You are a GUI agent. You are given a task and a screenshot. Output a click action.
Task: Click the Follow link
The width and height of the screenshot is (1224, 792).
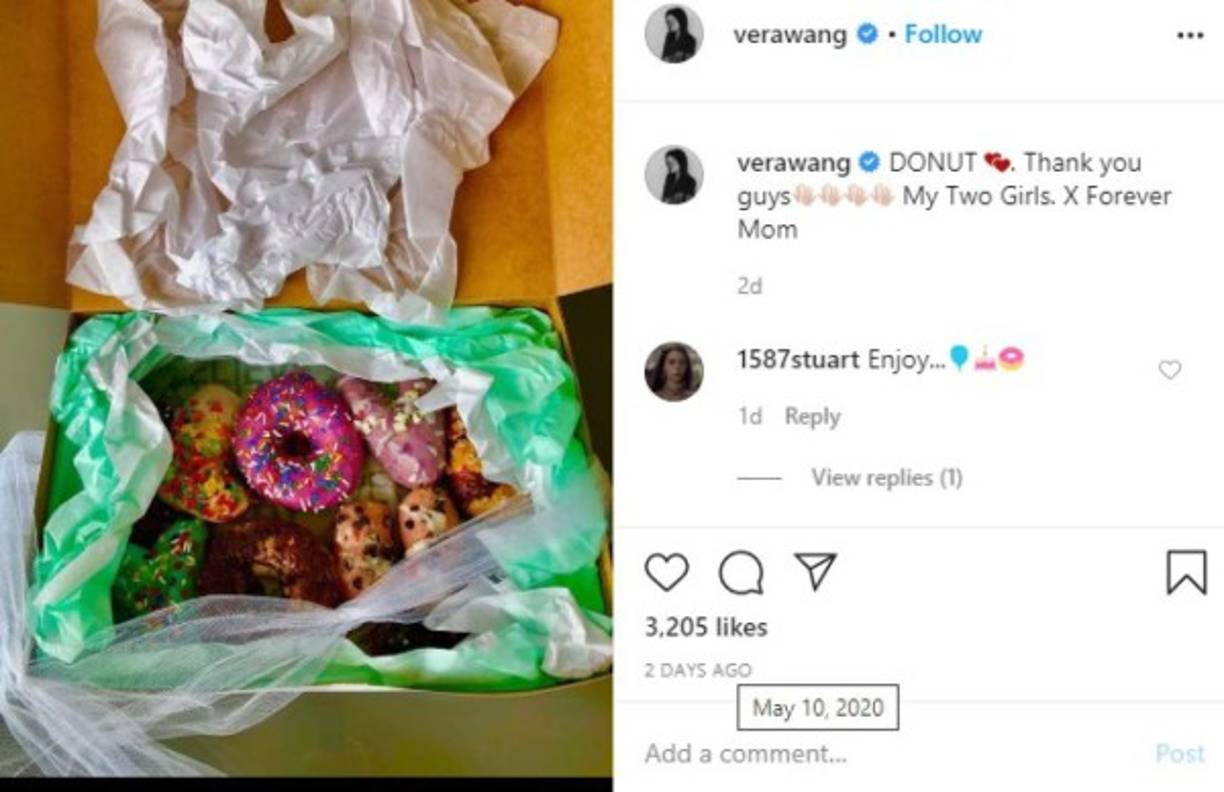pos(943,34)
